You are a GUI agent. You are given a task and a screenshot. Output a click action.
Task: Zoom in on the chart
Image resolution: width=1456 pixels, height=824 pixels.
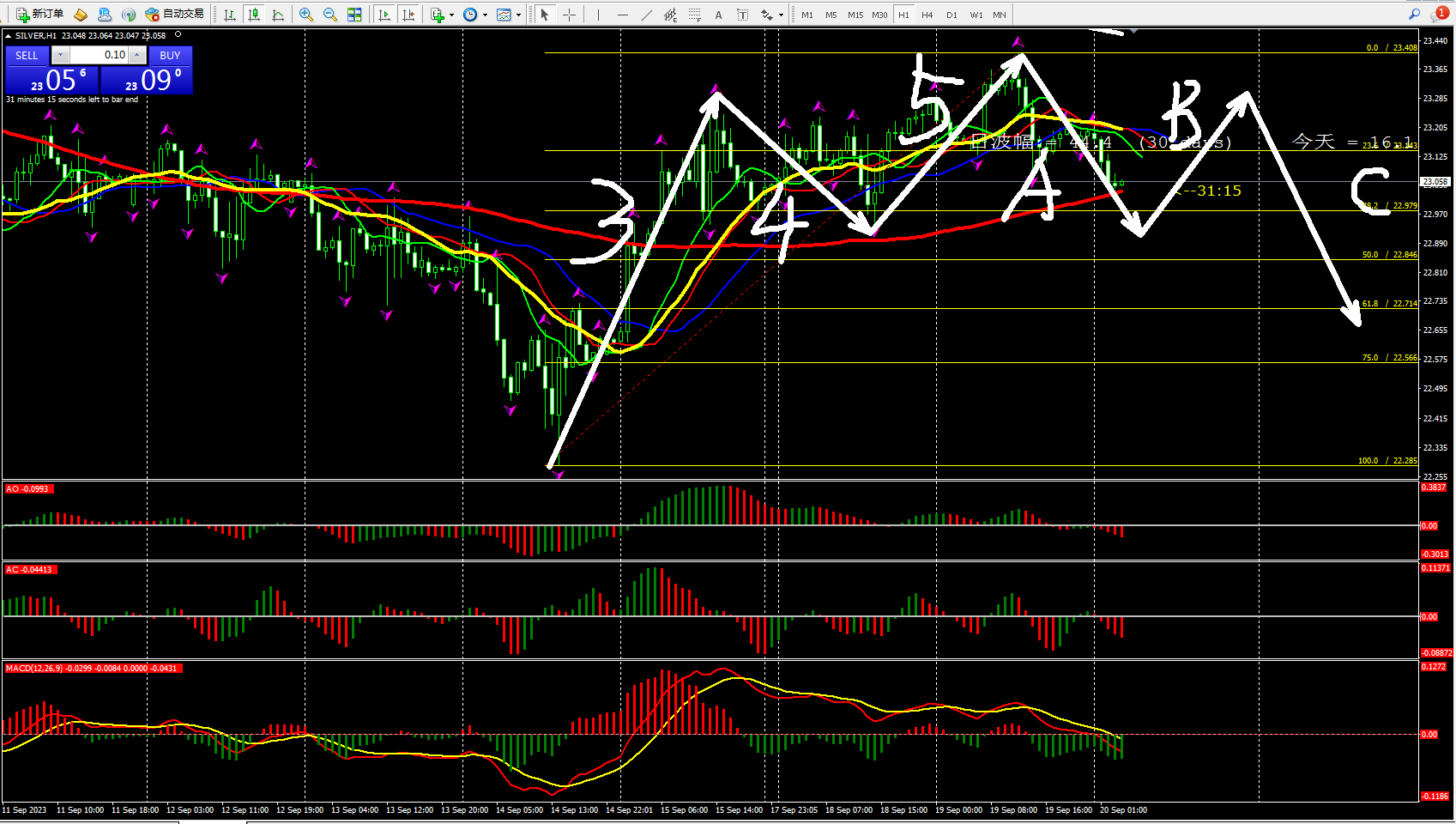tap(306, 15)
